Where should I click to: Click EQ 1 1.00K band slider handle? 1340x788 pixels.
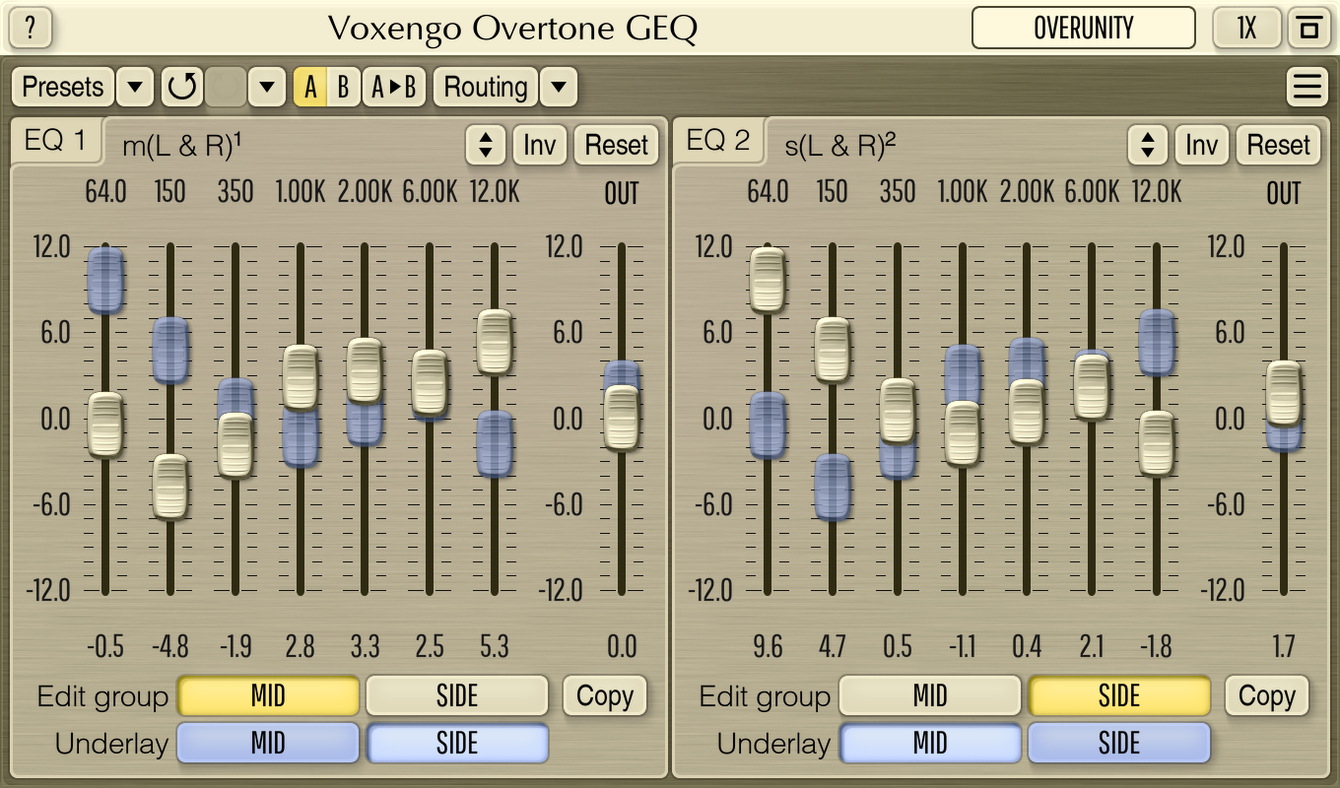pos(300,378)
